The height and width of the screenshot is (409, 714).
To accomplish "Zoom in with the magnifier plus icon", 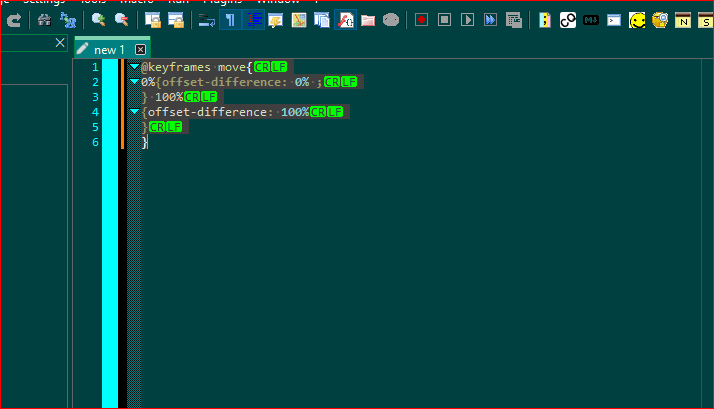I will 98,20.
